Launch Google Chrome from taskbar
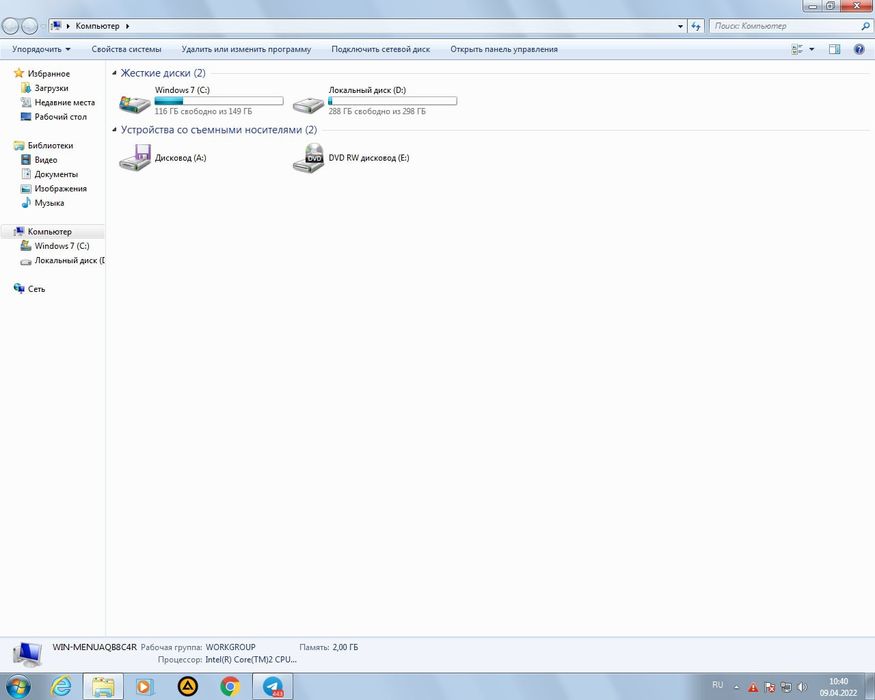Viewport: 875px width, 700px height. (x=230, y=686)
